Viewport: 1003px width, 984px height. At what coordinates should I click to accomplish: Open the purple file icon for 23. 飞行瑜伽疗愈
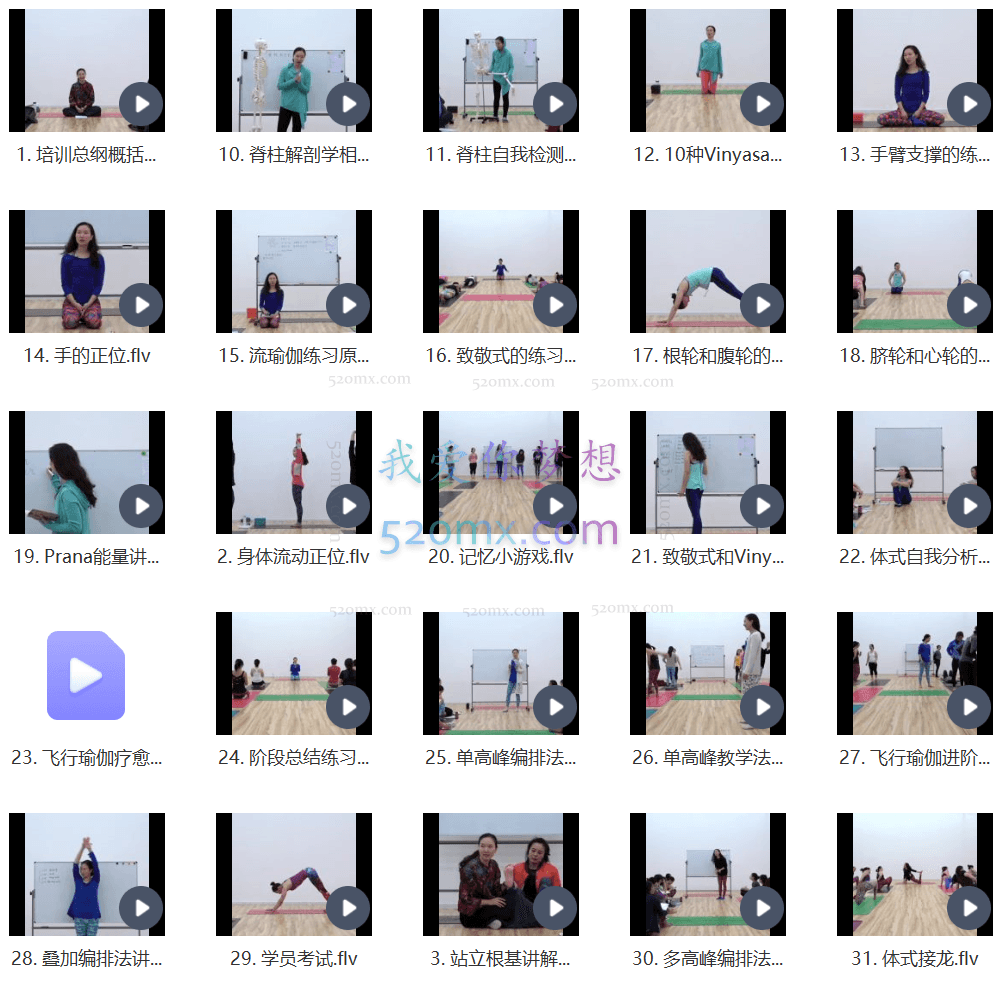(x=86, y=676)
